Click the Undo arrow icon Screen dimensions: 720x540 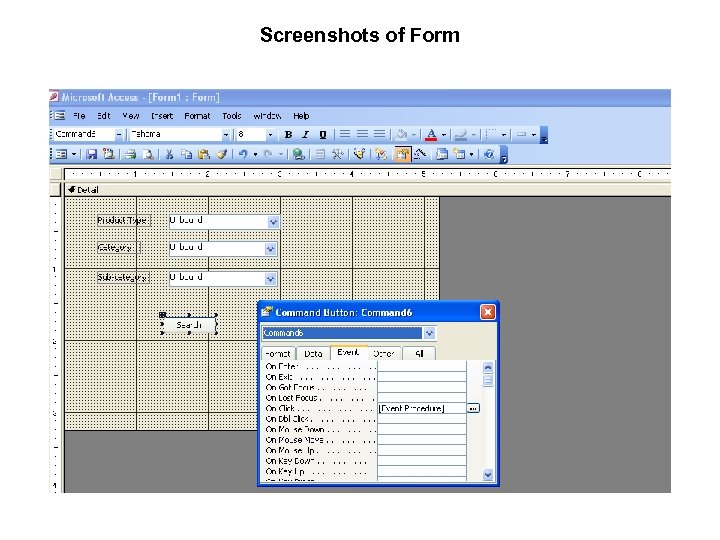243,154
